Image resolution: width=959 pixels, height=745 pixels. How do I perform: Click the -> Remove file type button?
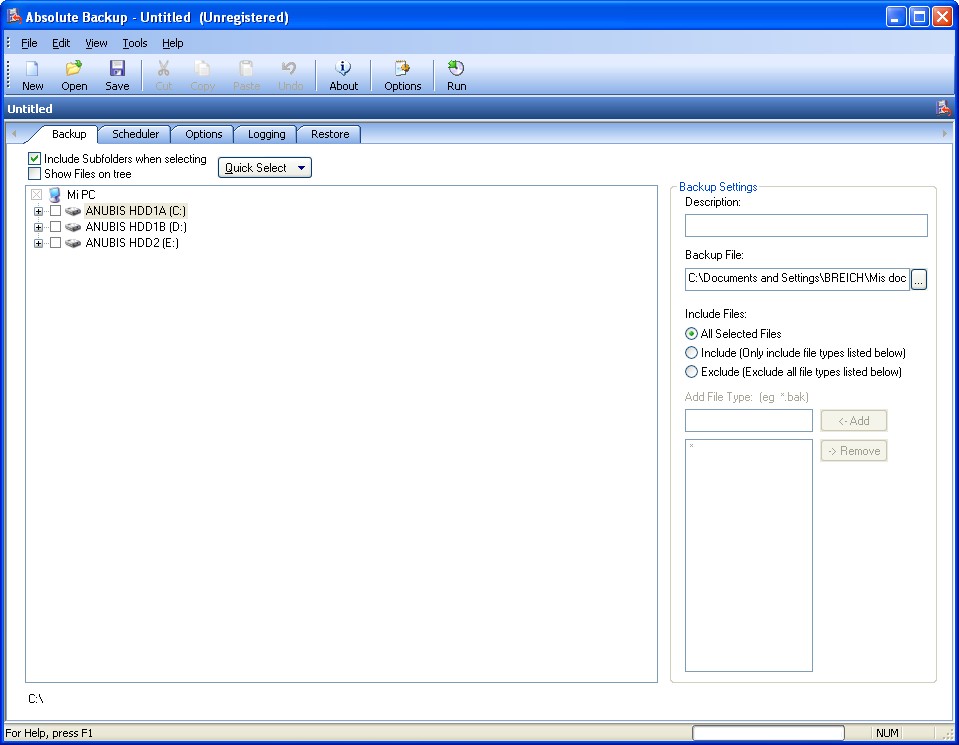[854, 451]
